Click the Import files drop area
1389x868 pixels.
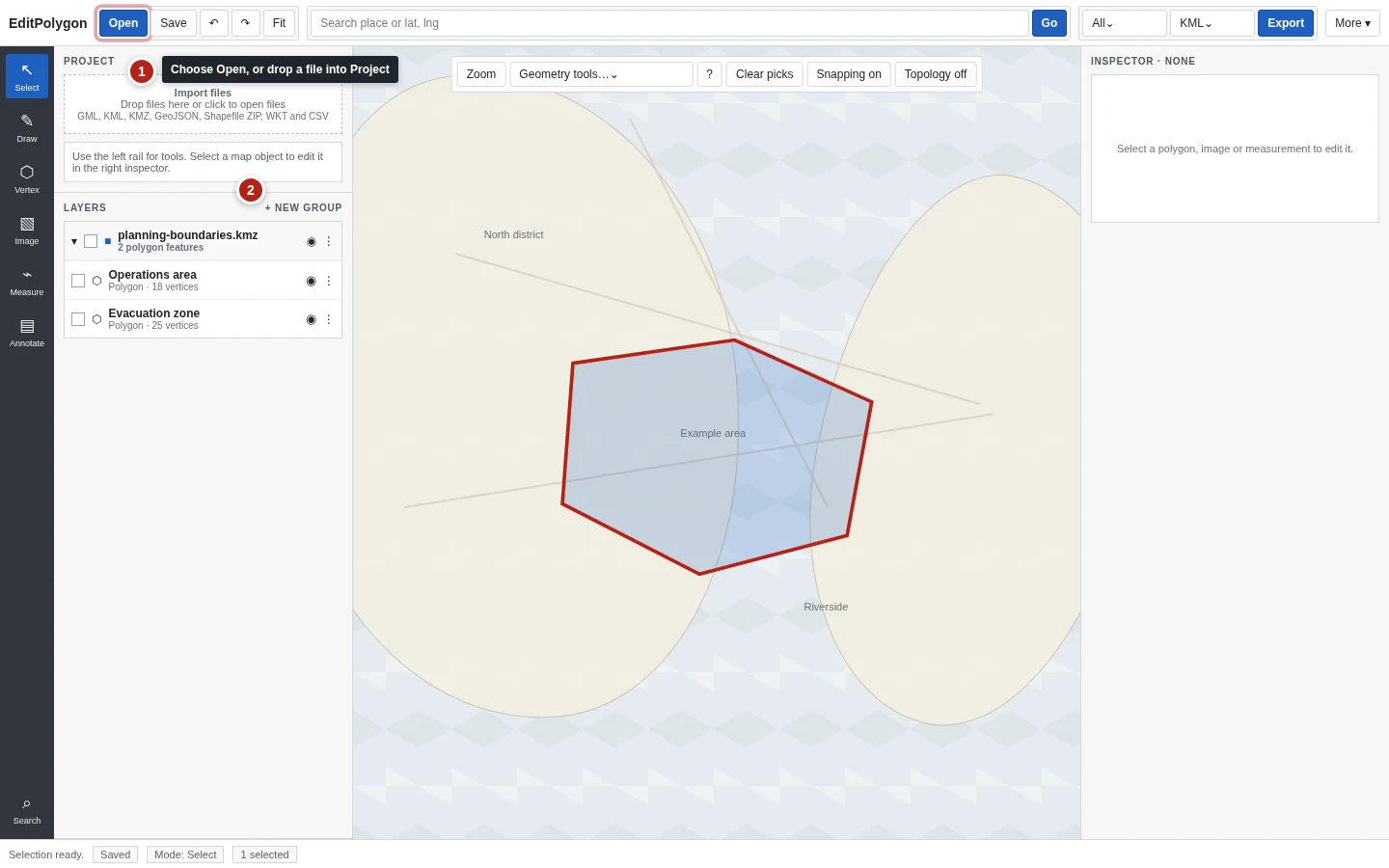pyautogui.click(x=203, y=104)
